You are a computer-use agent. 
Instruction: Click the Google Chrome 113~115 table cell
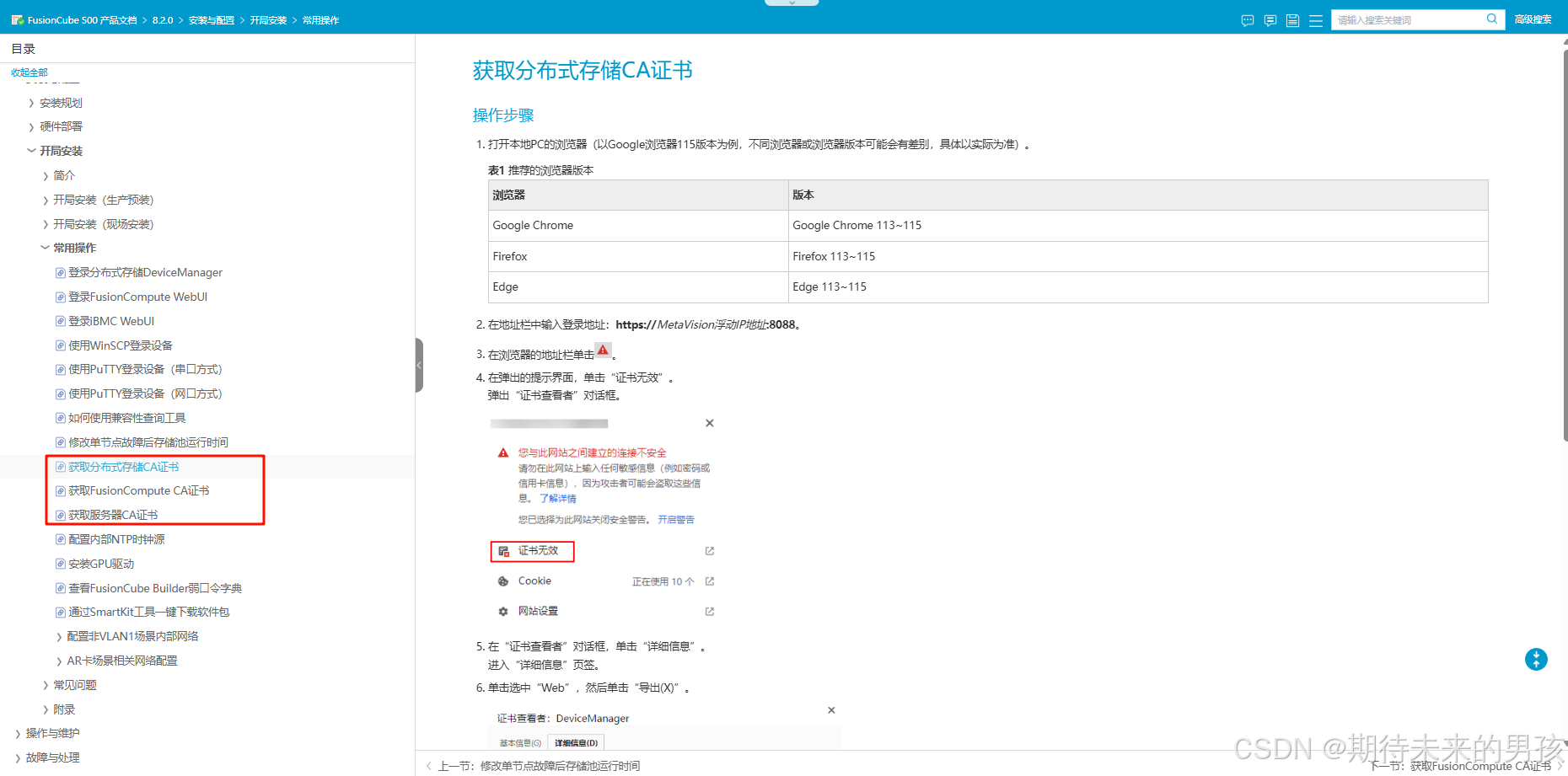[x=1138, y=226]
